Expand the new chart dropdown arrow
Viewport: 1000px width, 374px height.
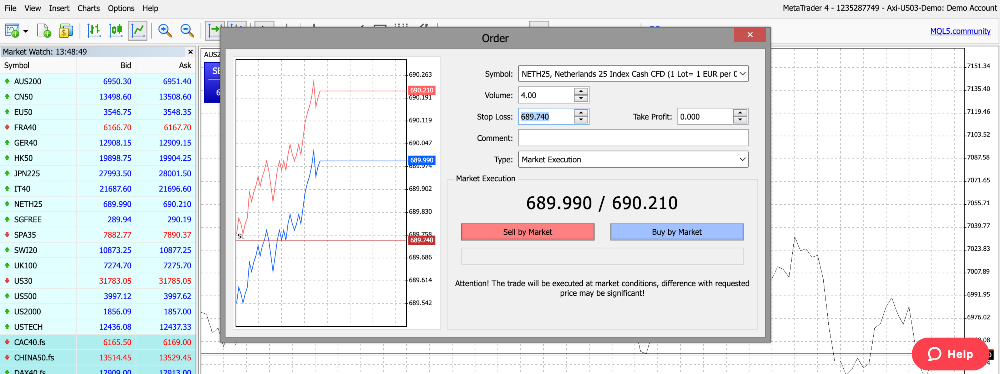[26, 31]
